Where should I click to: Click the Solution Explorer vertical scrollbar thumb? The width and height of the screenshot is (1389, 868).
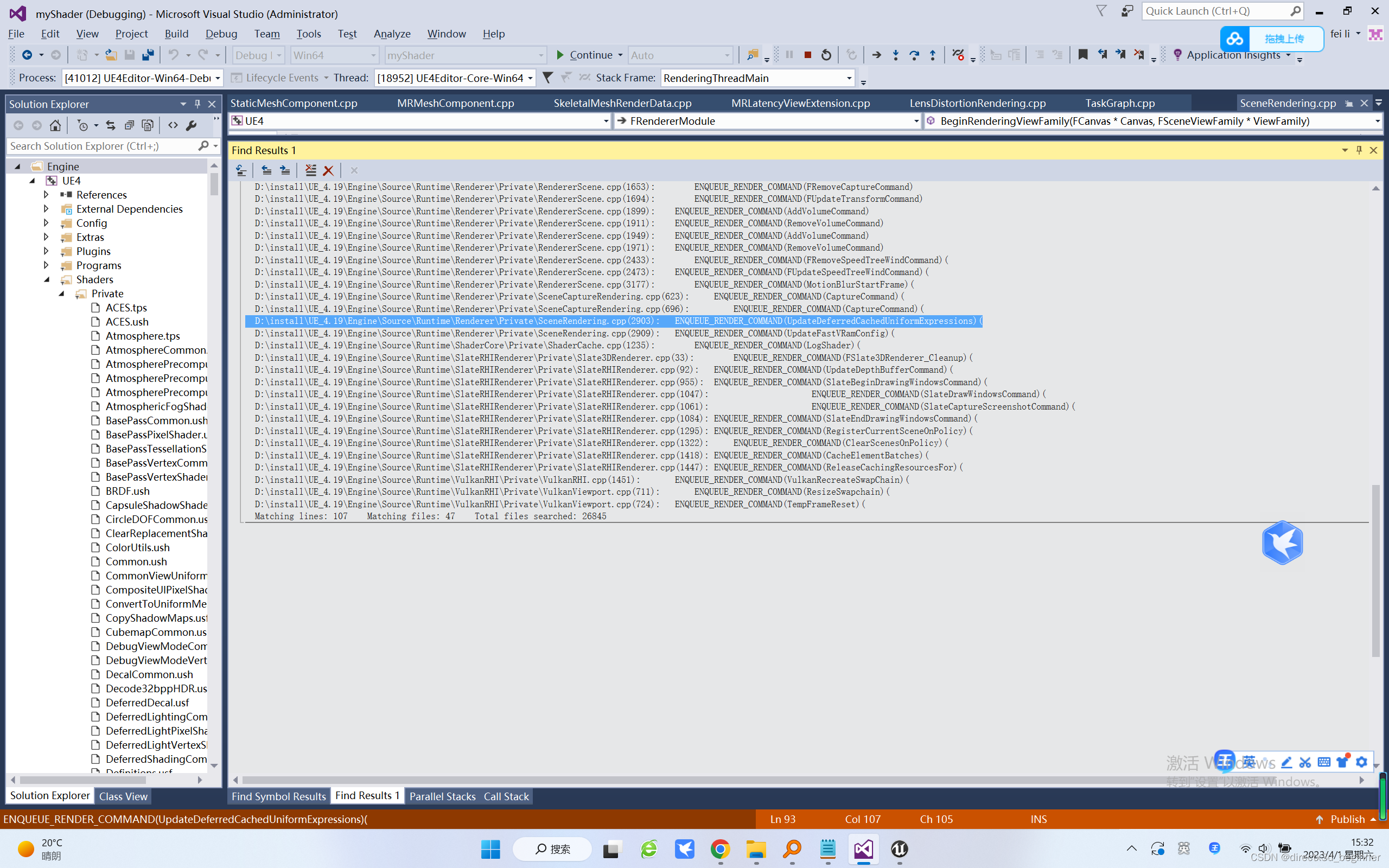[214, 184]
